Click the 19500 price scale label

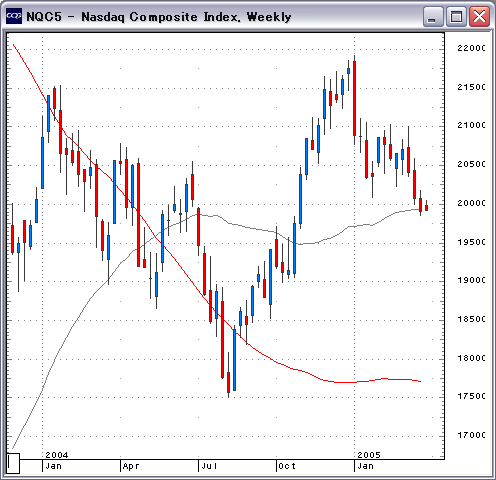pyautogui.click(x=471, y=242)
